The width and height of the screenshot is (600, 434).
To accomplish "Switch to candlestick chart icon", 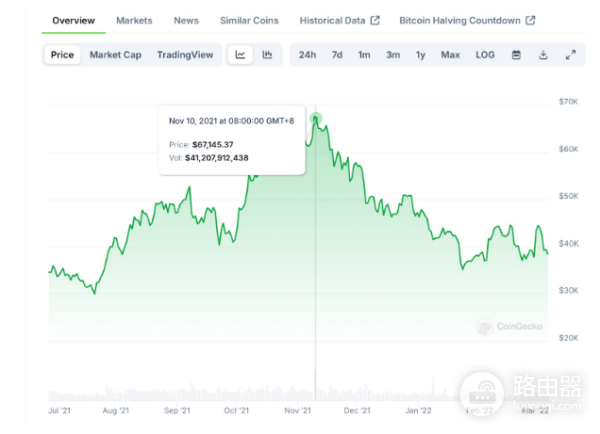I will 267,55.
